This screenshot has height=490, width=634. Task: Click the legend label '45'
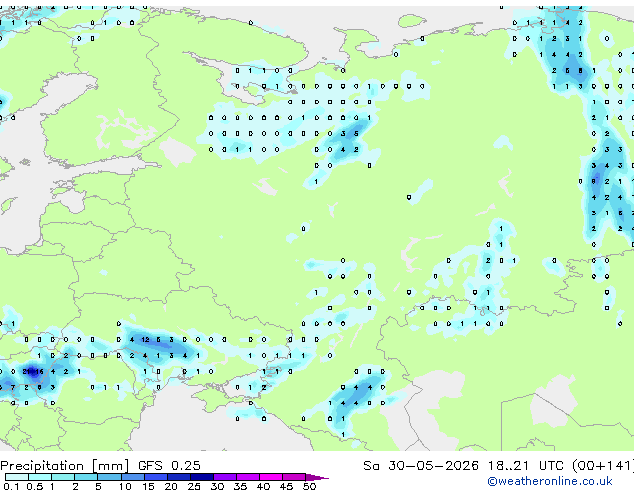[286, 486]
